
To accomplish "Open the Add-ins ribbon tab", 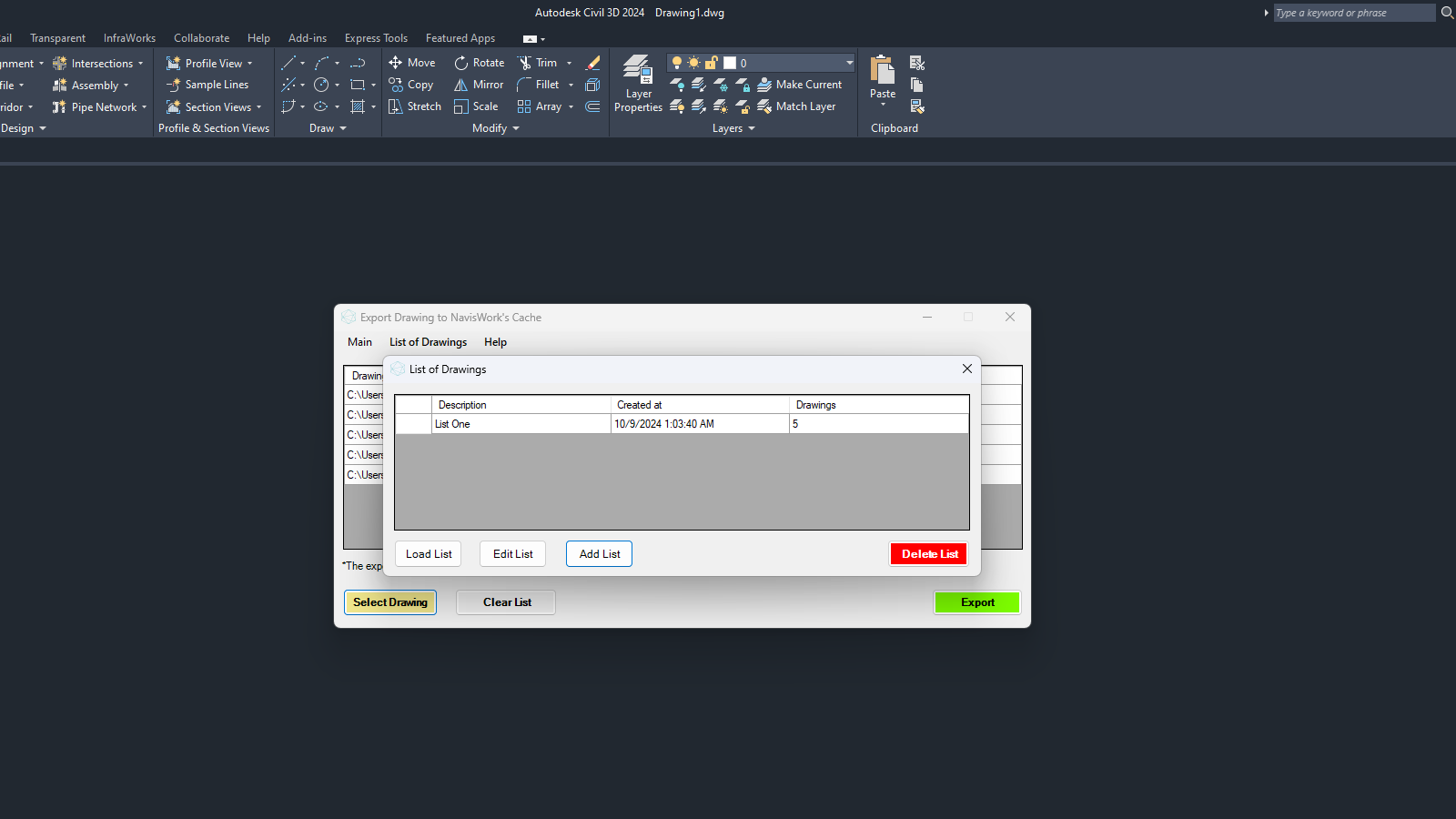I will click(x=308, y=38).
